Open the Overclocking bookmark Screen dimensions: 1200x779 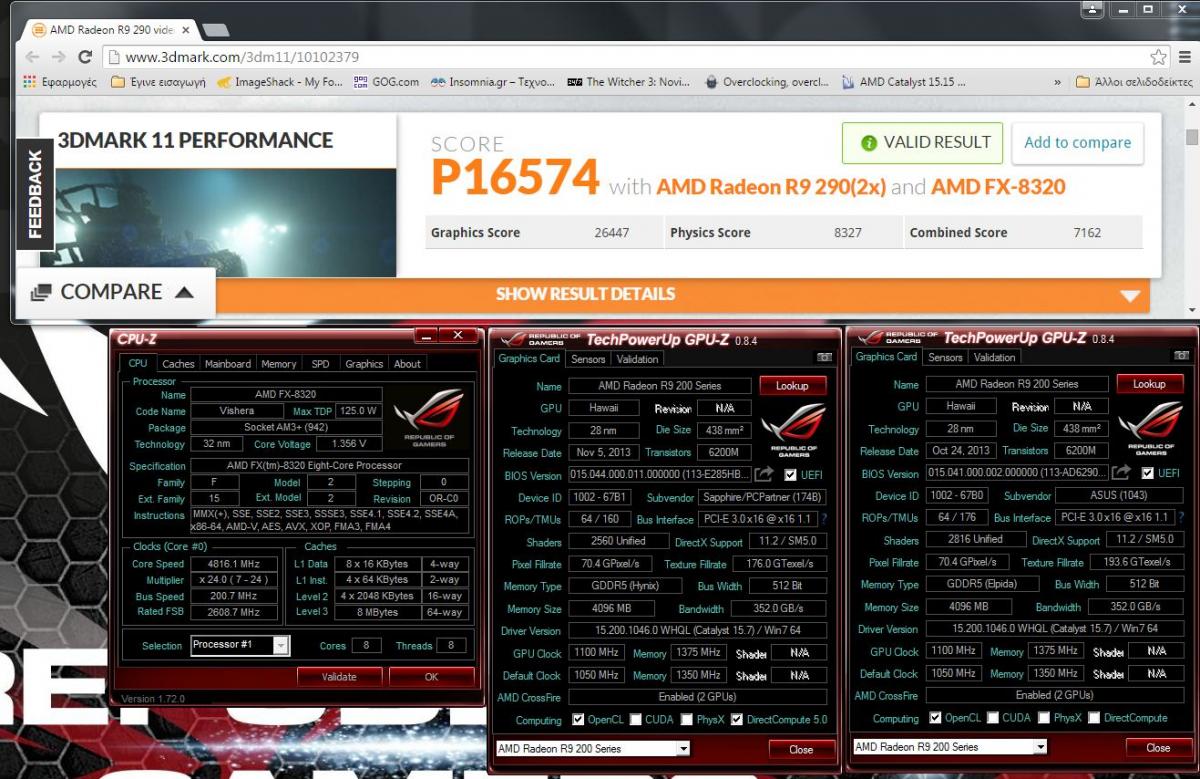click(767, 82)
